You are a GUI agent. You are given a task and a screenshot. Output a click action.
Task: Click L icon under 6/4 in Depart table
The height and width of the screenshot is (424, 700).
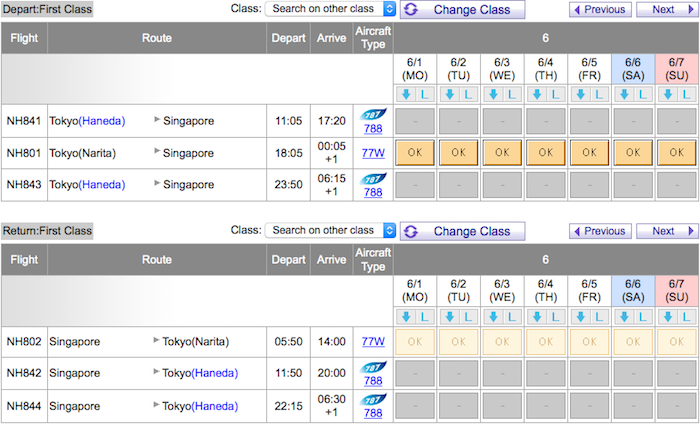555,94
